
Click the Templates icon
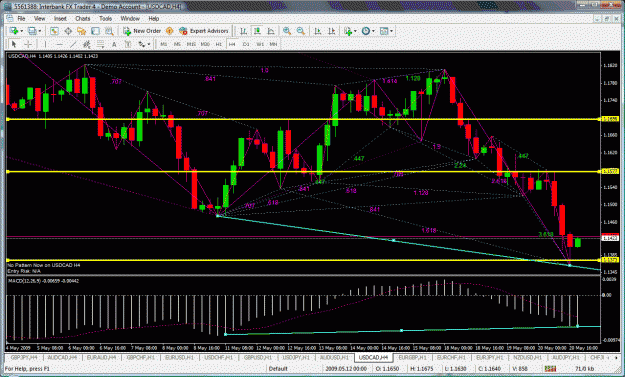pos(384,31)
